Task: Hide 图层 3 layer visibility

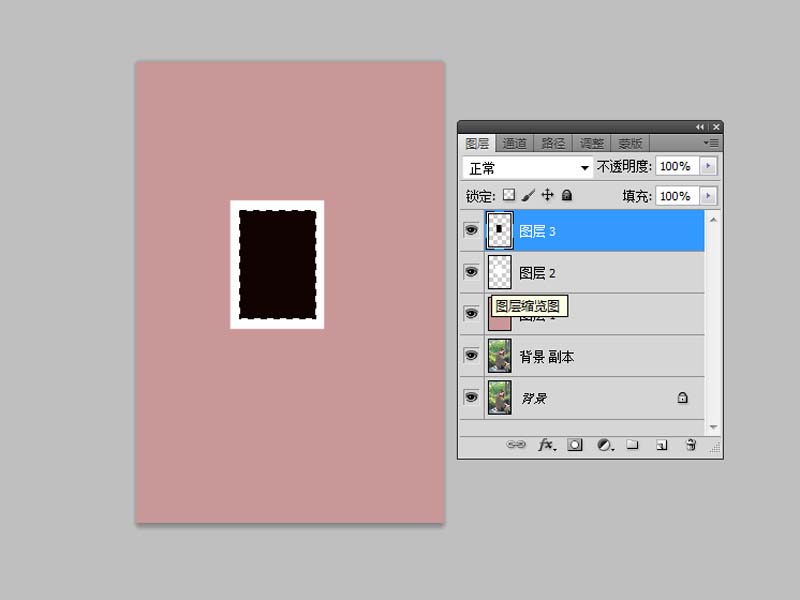Action: [x=471, y=230]
